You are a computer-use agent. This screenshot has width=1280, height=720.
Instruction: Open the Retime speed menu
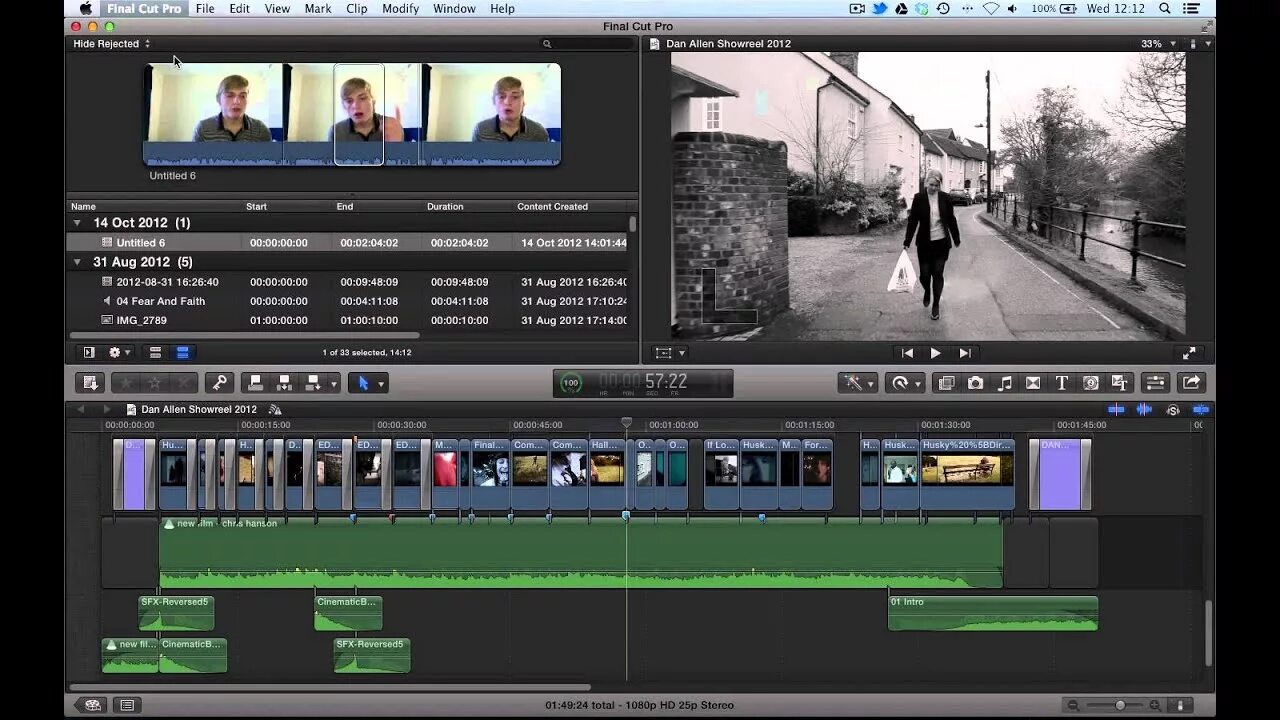[x=904, y=383]
